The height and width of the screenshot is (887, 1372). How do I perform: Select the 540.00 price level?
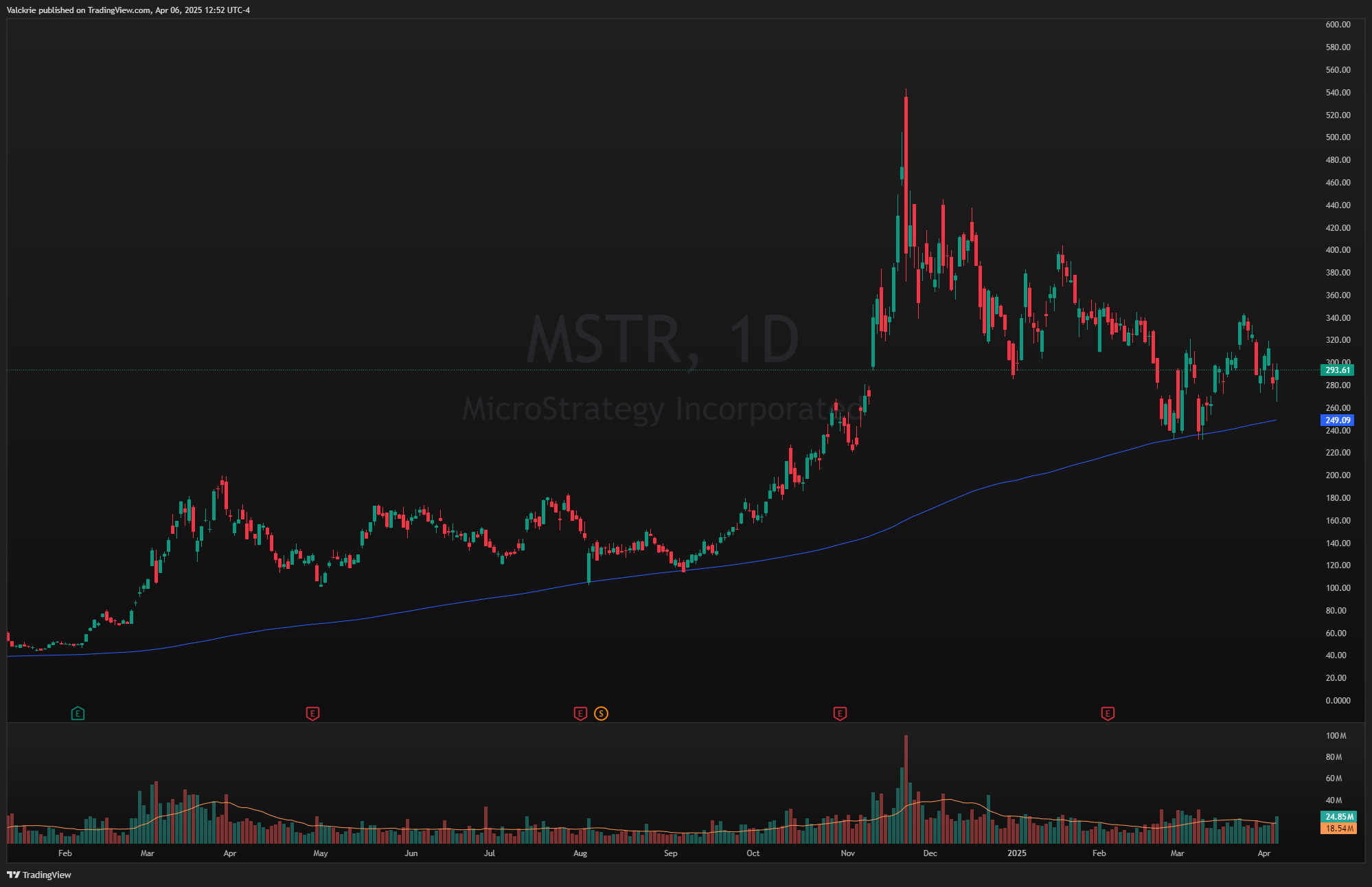pos(1338,93)
